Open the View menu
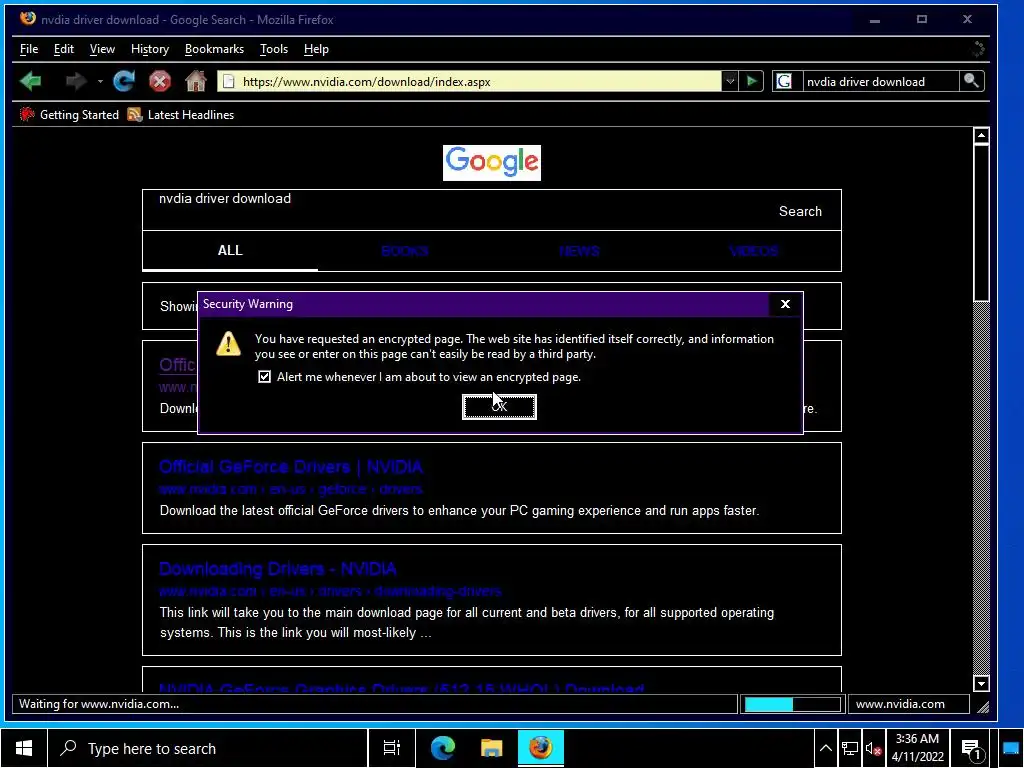The width and height of the screenshot is (1024, 768). pos(102,49)
